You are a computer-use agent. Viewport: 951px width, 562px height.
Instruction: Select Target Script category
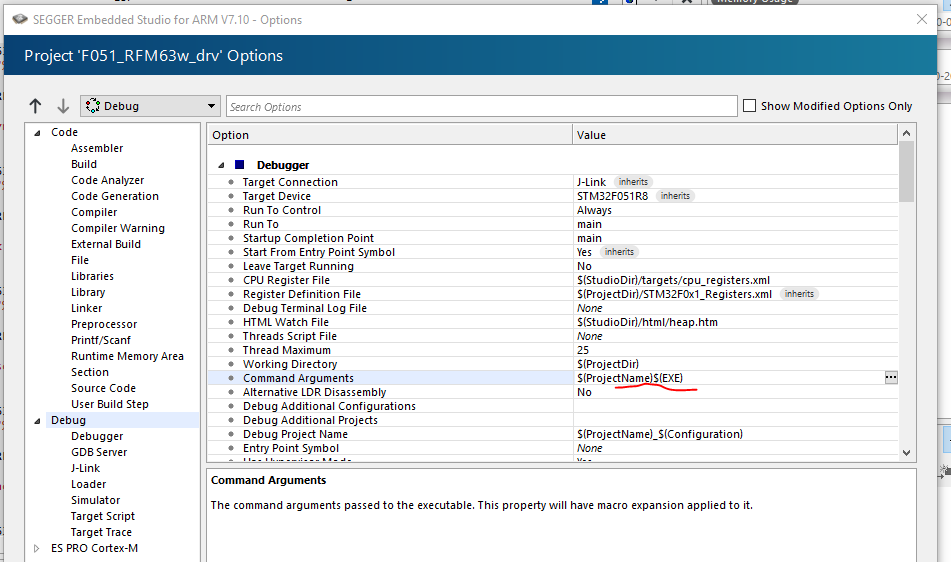(x=102, y=517)
